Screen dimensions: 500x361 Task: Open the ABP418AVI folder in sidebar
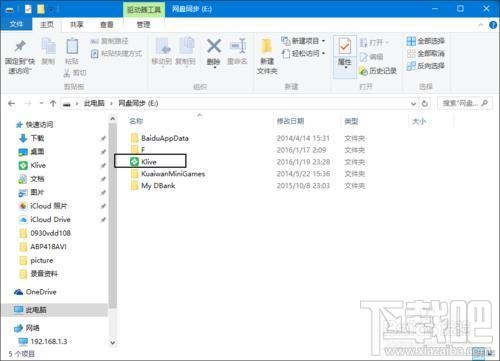(43, 247)
